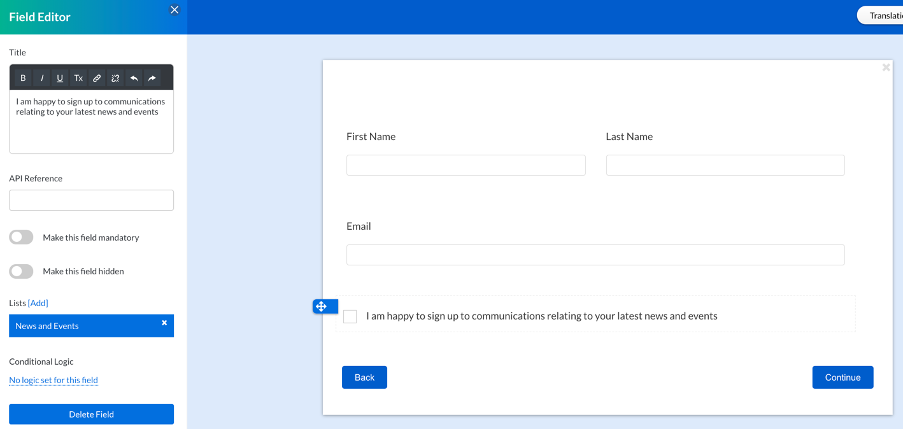Insert a link using the chain icon
904x430 pixels.
pyautogui.click(x=97, y=78)
